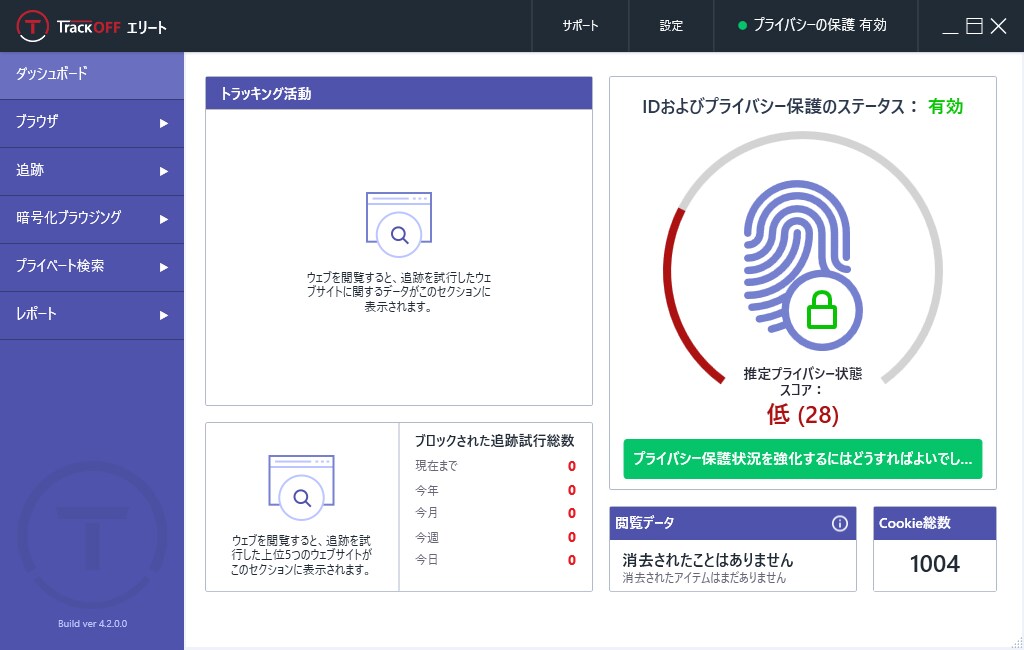Screen dimensions: 1024x650
Task: Open レポート in the sidebar
Action: (92, 316)
